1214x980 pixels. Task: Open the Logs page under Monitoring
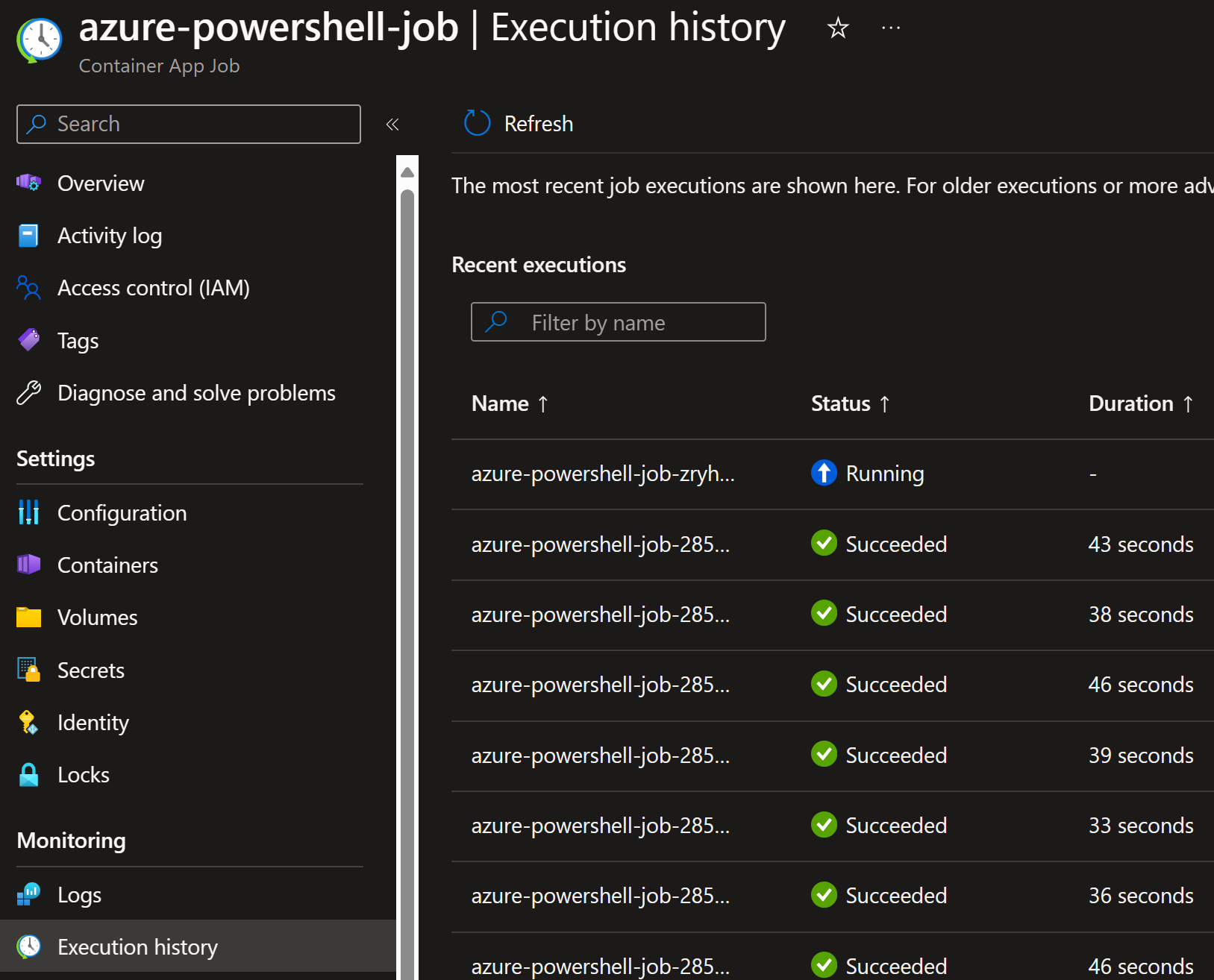click(x=80, y=895)
